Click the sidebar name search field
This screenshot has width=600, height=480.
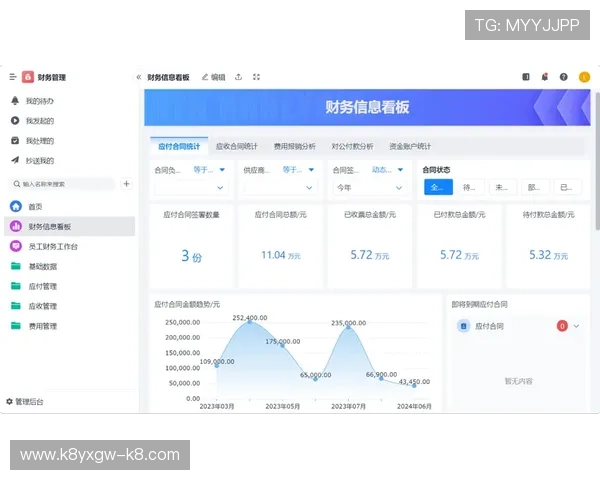tap(61, 184)
